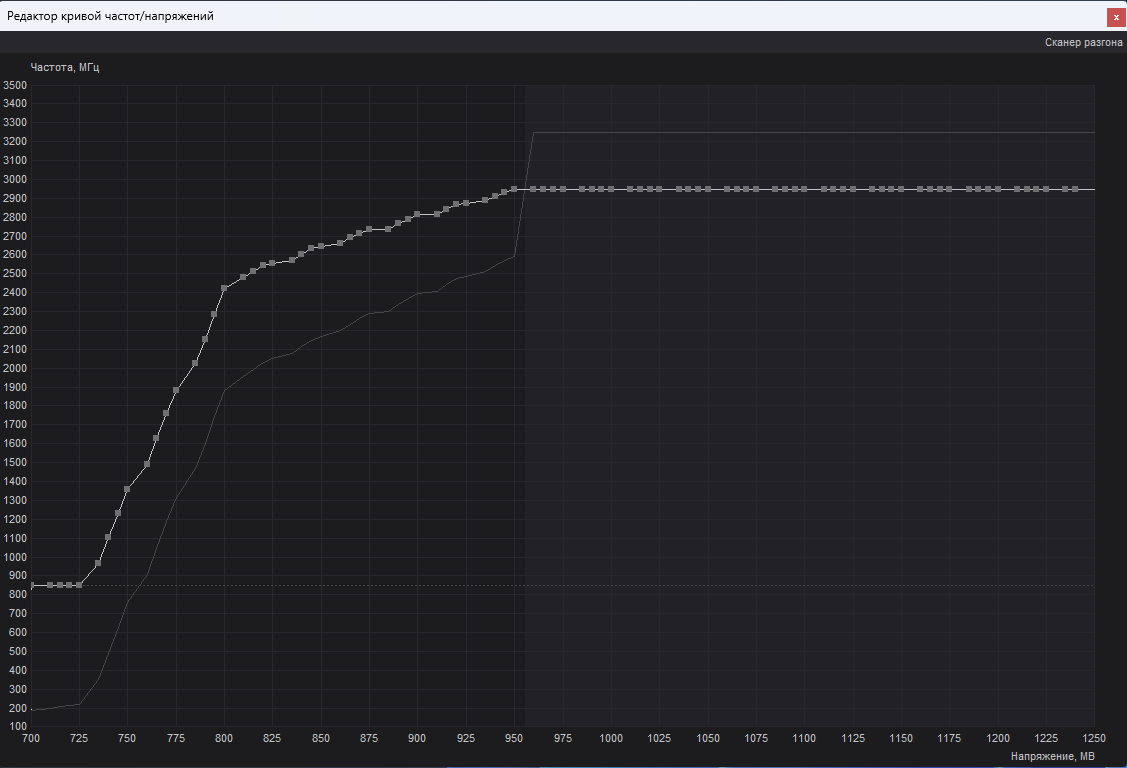1127x768 pixels.
Task: Select the flat curve point at 1200 mV
Action: 998,190
